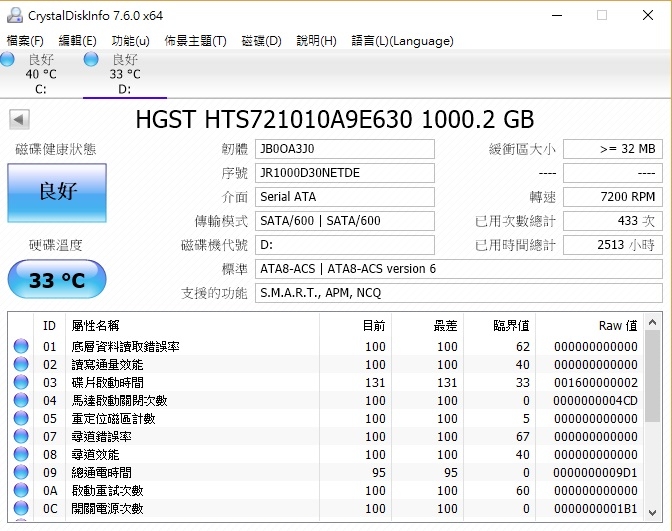Click the buffer size field >= 32 MB
The width and height of the screenshot is (672, 531).
click(x=613, y=149)
